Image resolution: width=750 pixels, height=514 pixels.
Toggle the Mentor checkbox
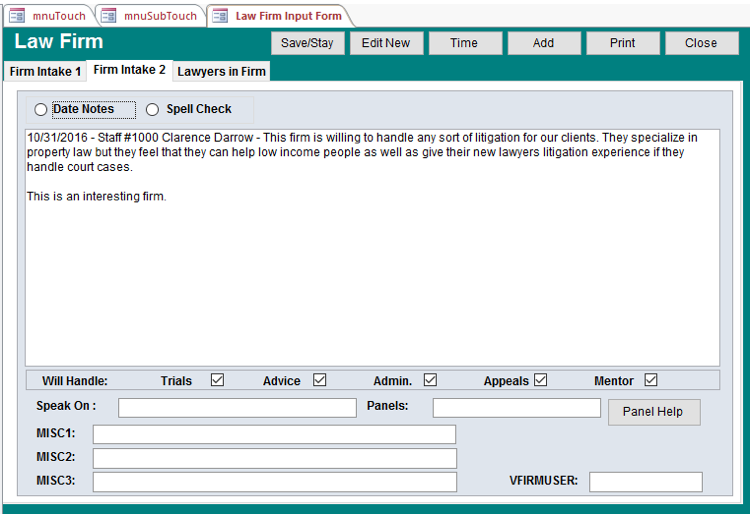click(x=651, y=380)
